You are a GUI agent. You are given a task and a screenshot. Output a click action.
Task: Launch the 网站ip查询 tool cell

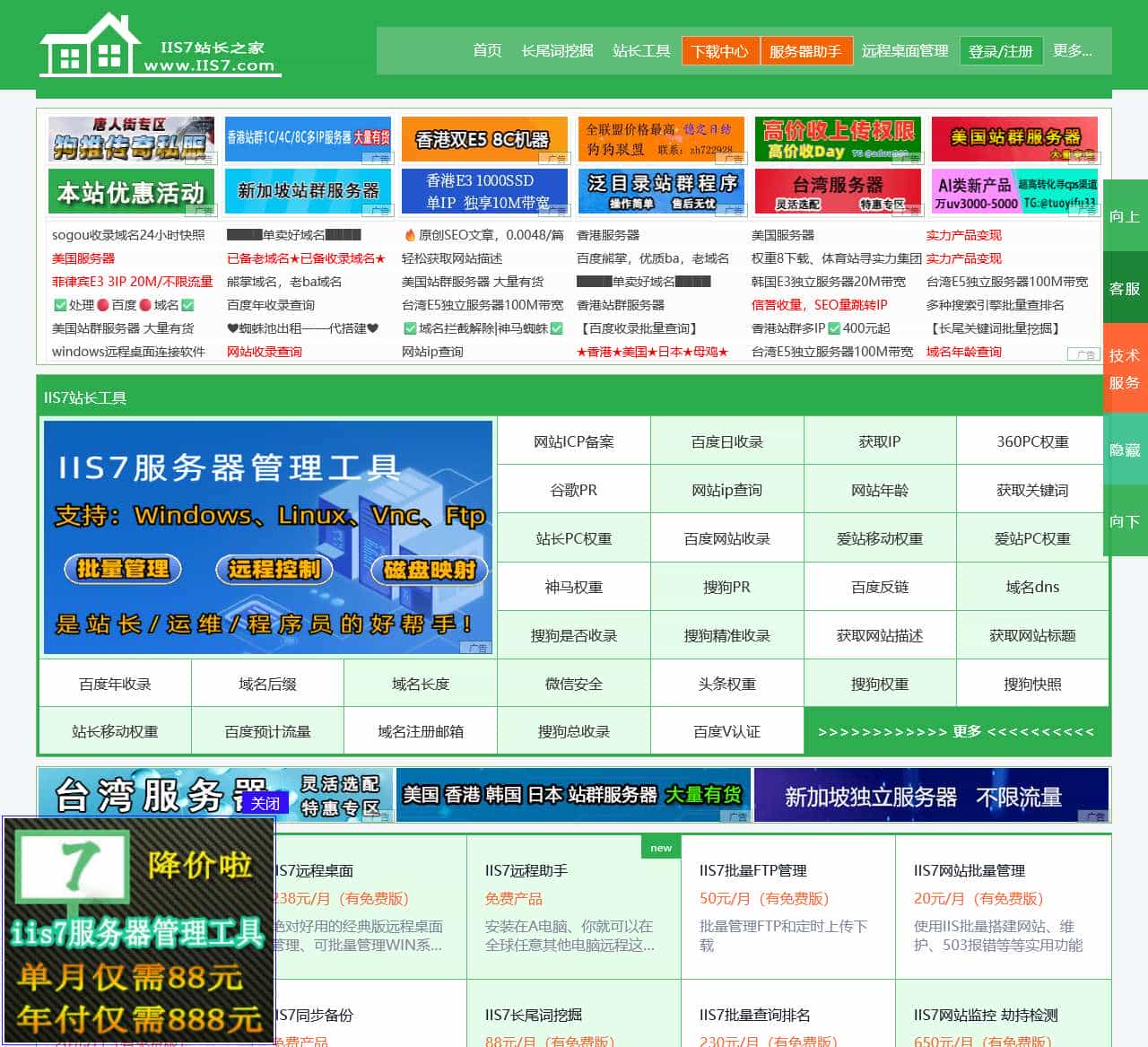click(x=726, y=490)
